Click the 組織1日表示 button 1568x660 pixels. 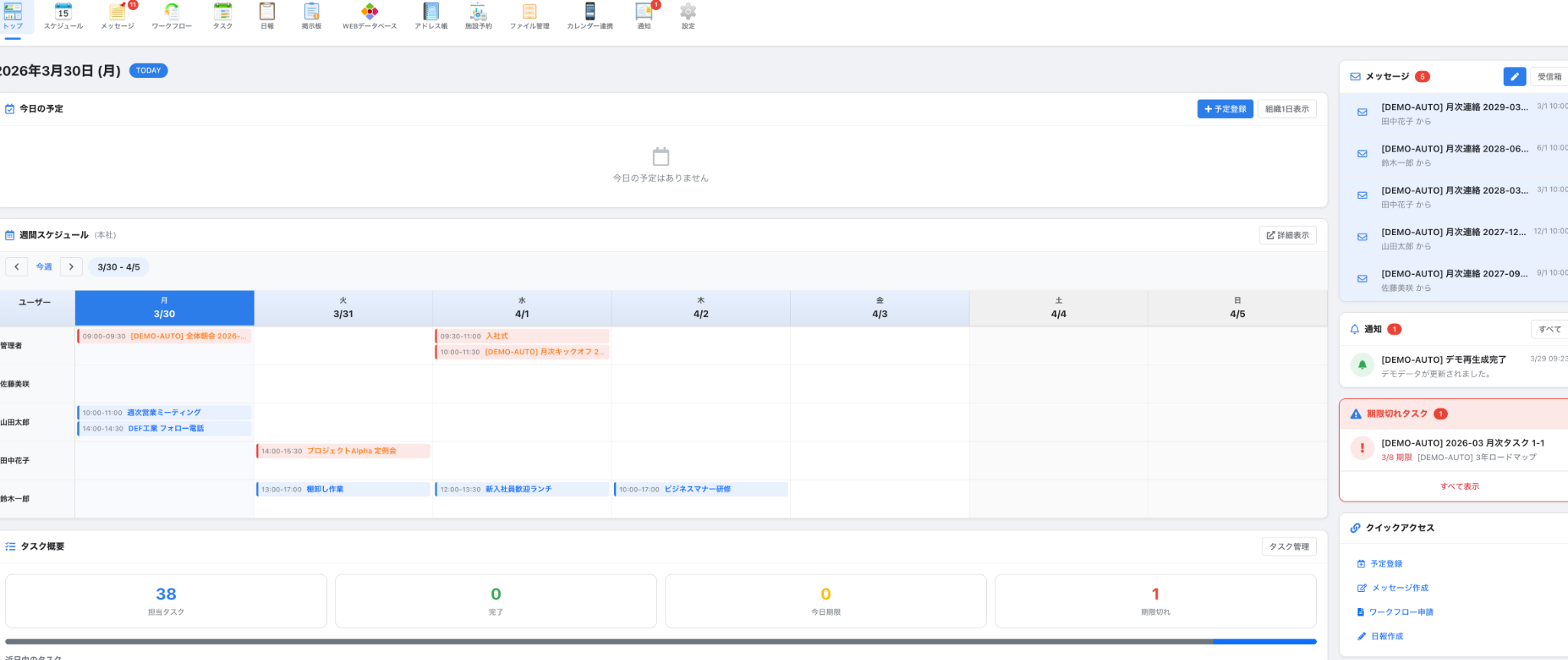[x=1287, y=109]
